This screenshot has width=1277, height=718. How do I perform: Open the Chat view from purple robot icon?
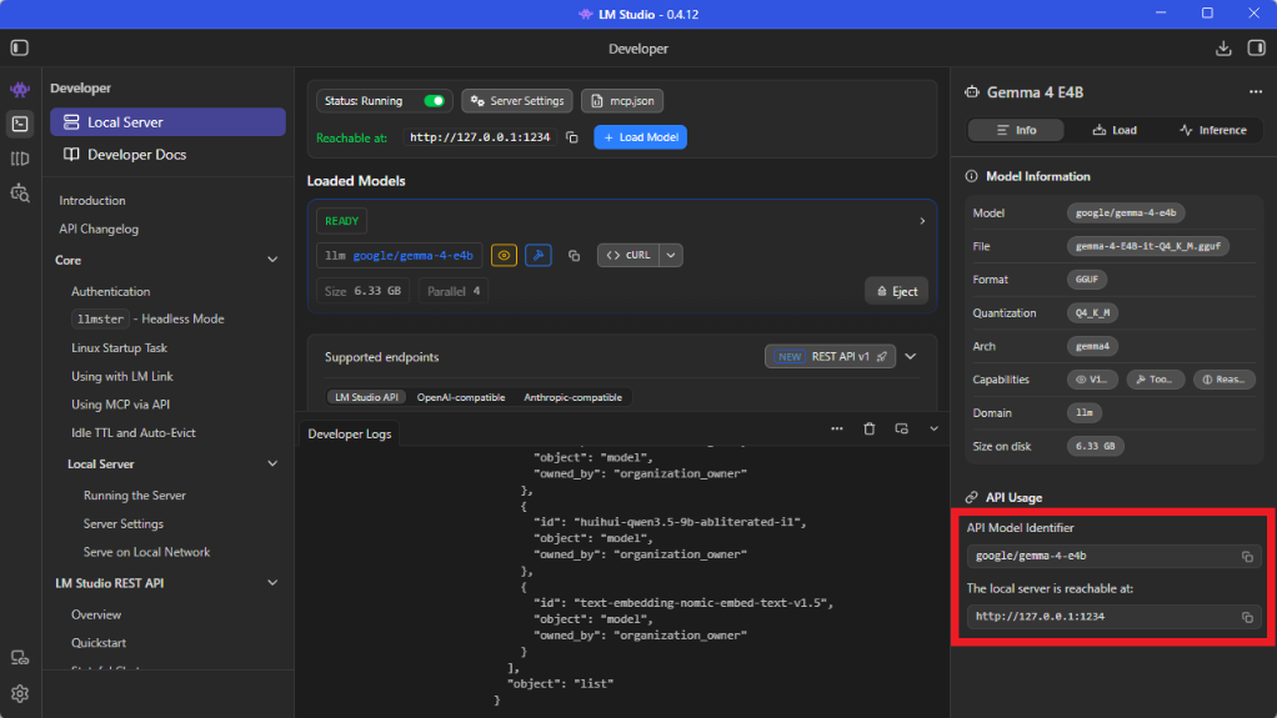click(20, 89)
